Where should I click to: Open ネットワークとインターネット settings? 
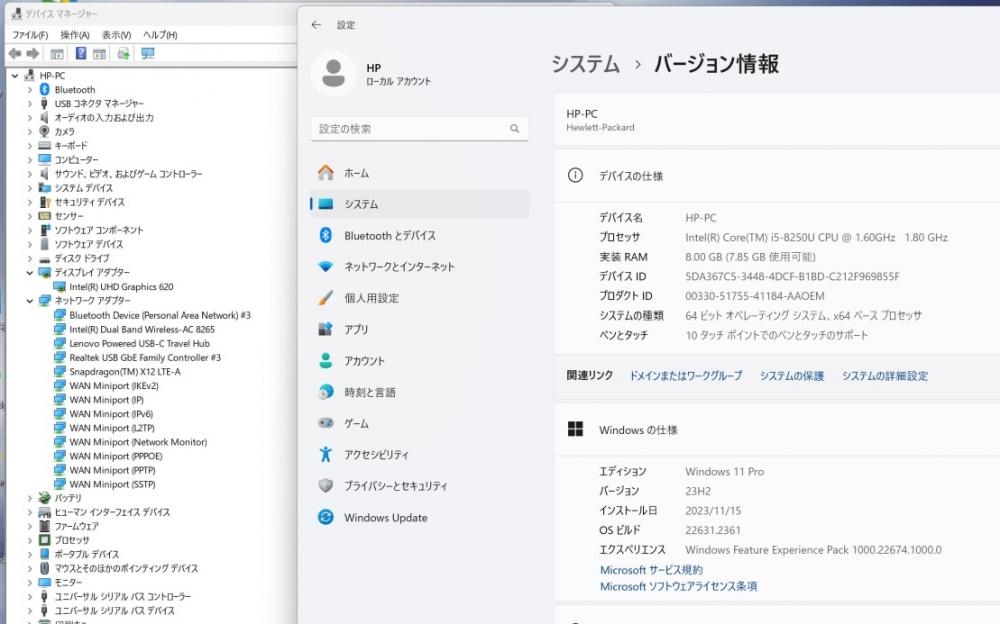pyautogui.click(x=420, y=267)
